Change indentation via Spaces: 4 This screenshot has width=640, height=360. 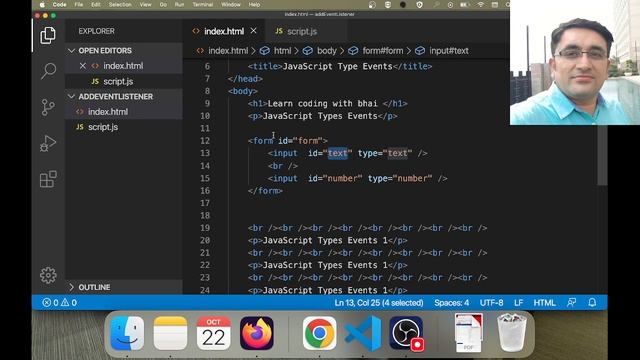click(451, 303)
